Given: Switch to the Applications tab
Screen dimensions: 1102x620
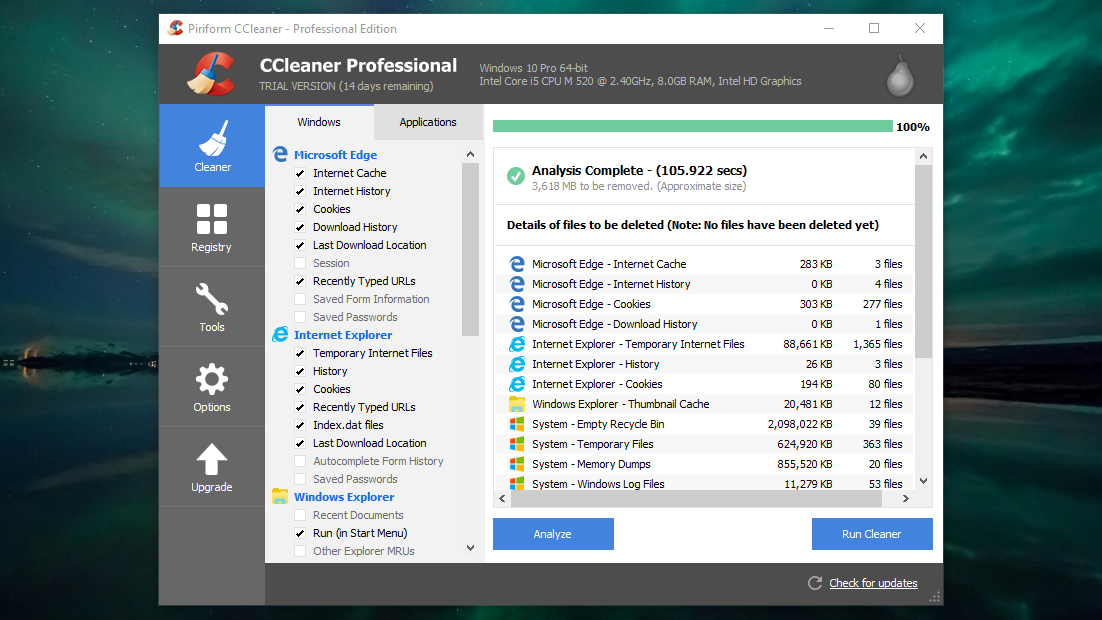Looking at the screenshot, I should [x=427, y=121].
